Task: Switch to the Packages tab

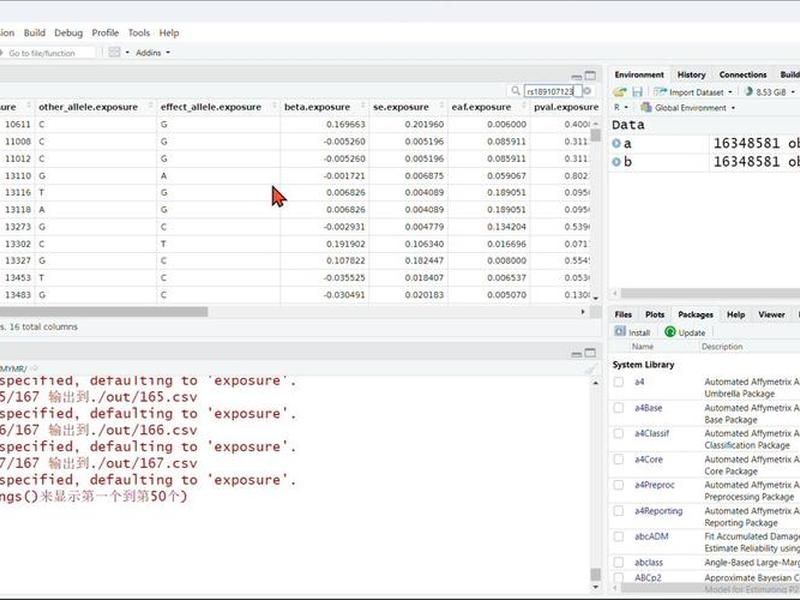Action: tap(695, 314)
